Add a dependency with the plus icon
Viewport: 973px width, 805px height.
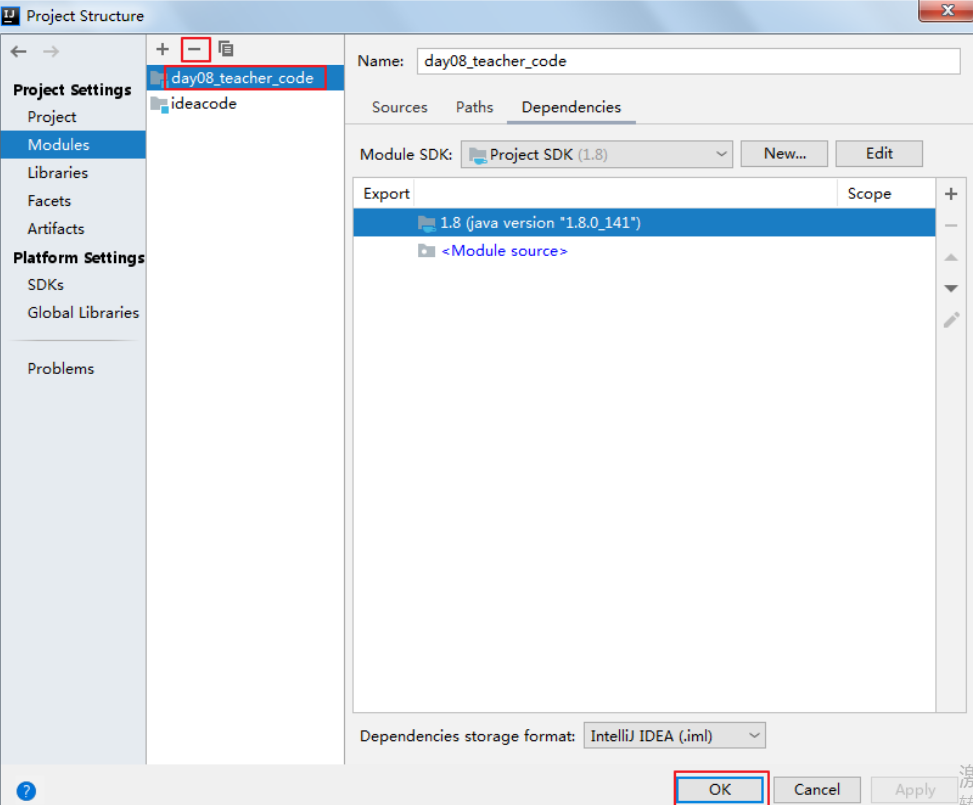951,194
